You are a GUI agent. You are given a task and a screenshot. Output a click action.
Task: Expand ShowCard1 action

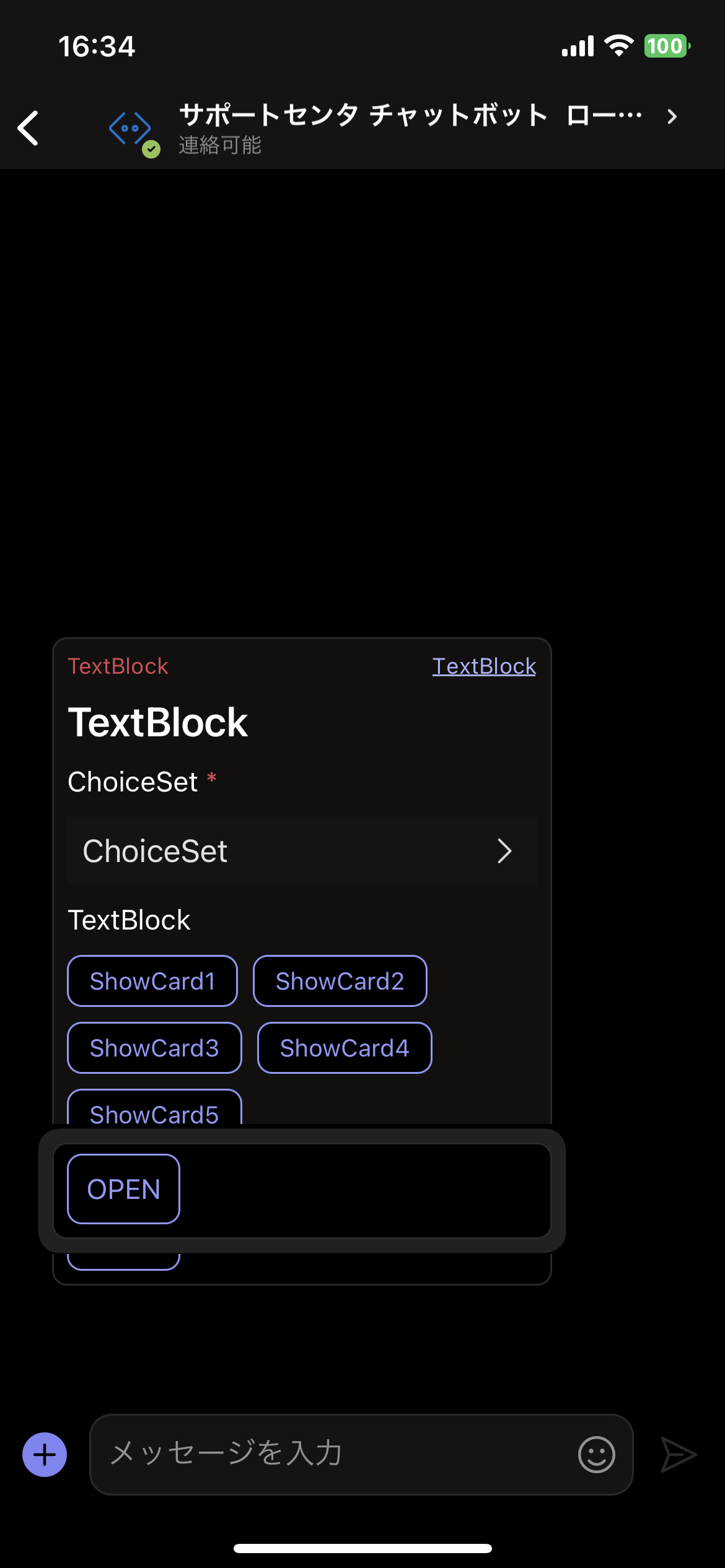click(152, 981)
